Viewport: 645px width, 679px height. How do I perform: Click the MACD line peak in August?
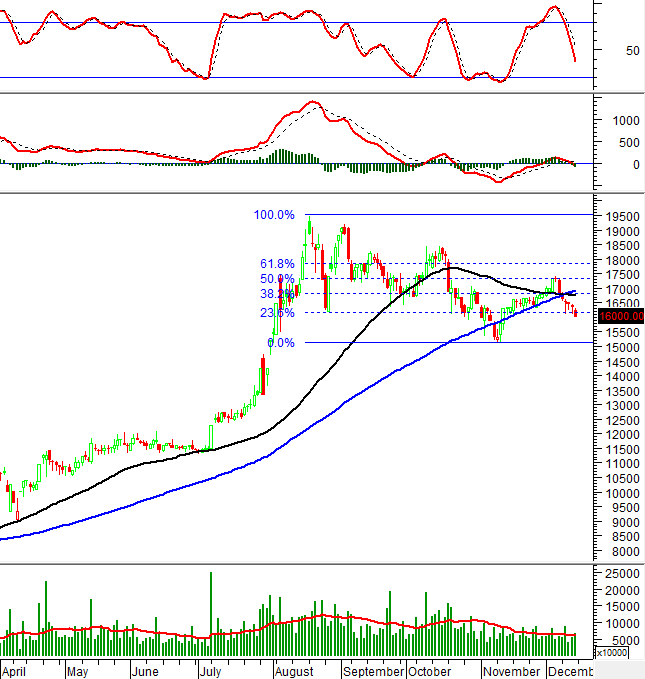313,102
